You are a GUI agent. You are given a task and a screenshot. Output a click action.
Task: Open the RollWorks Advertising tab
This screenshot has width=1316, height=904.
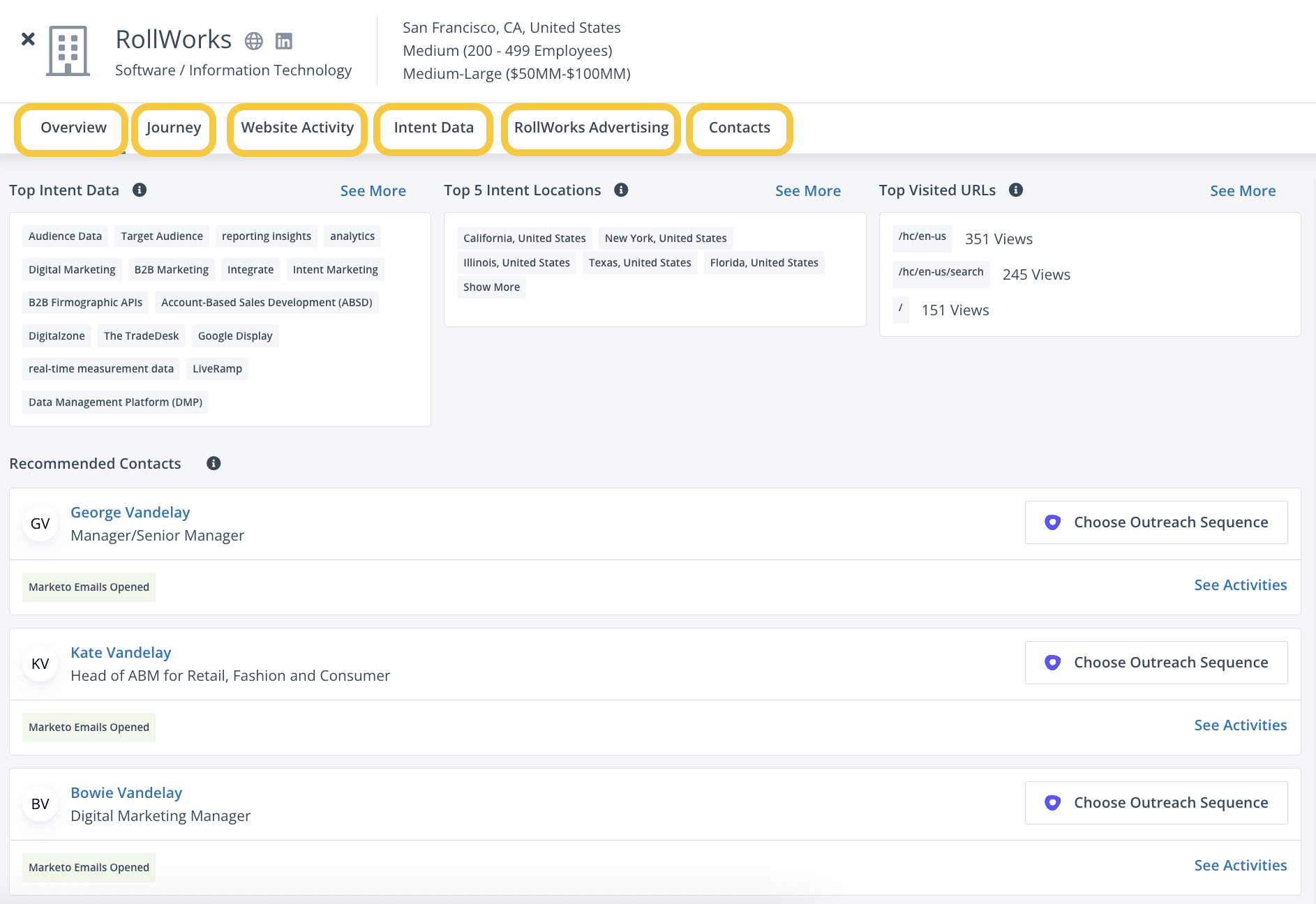point(590,128)
